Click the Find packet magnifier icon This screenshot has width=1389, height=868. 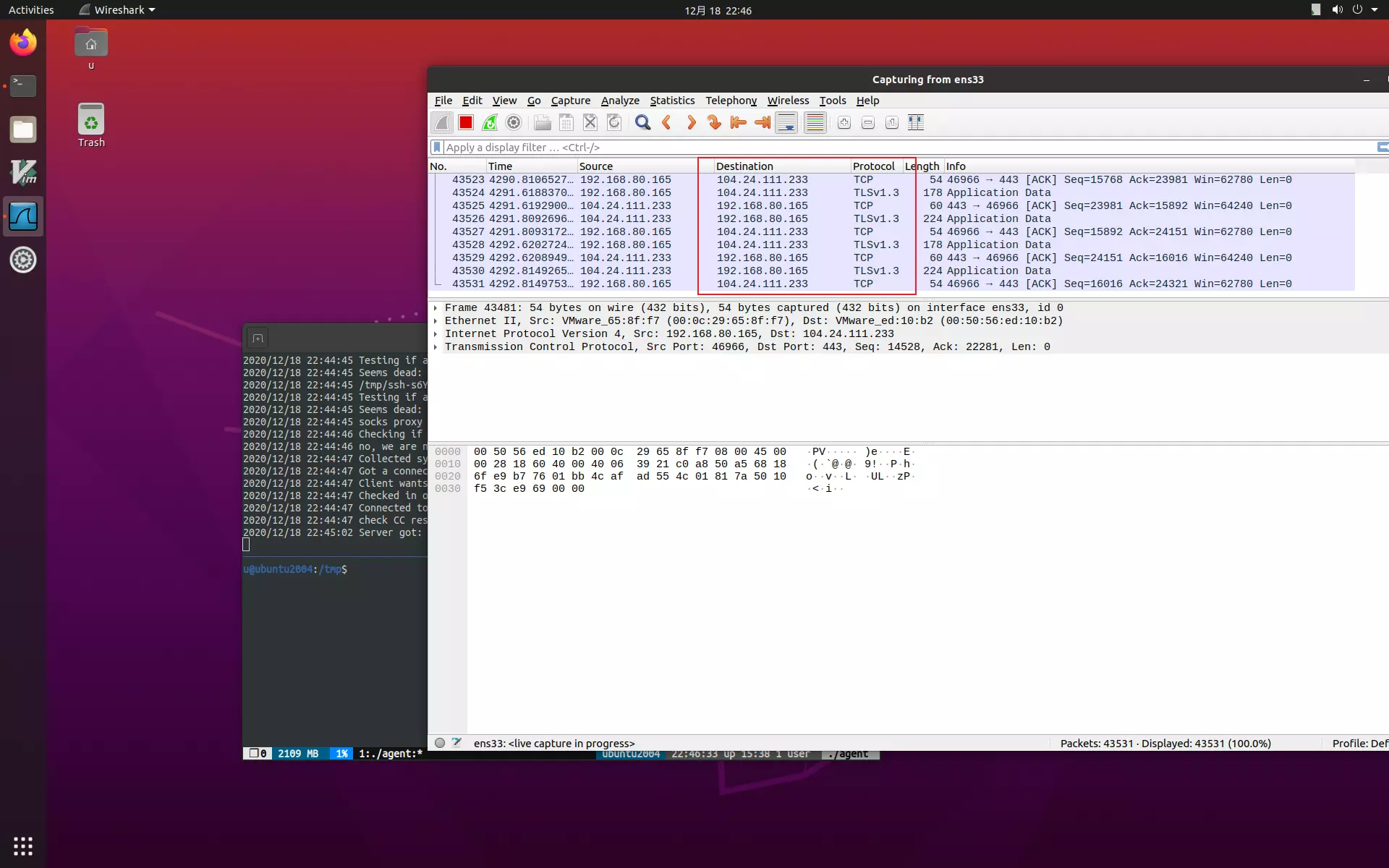pyautogui.click(x=642, y=122)
